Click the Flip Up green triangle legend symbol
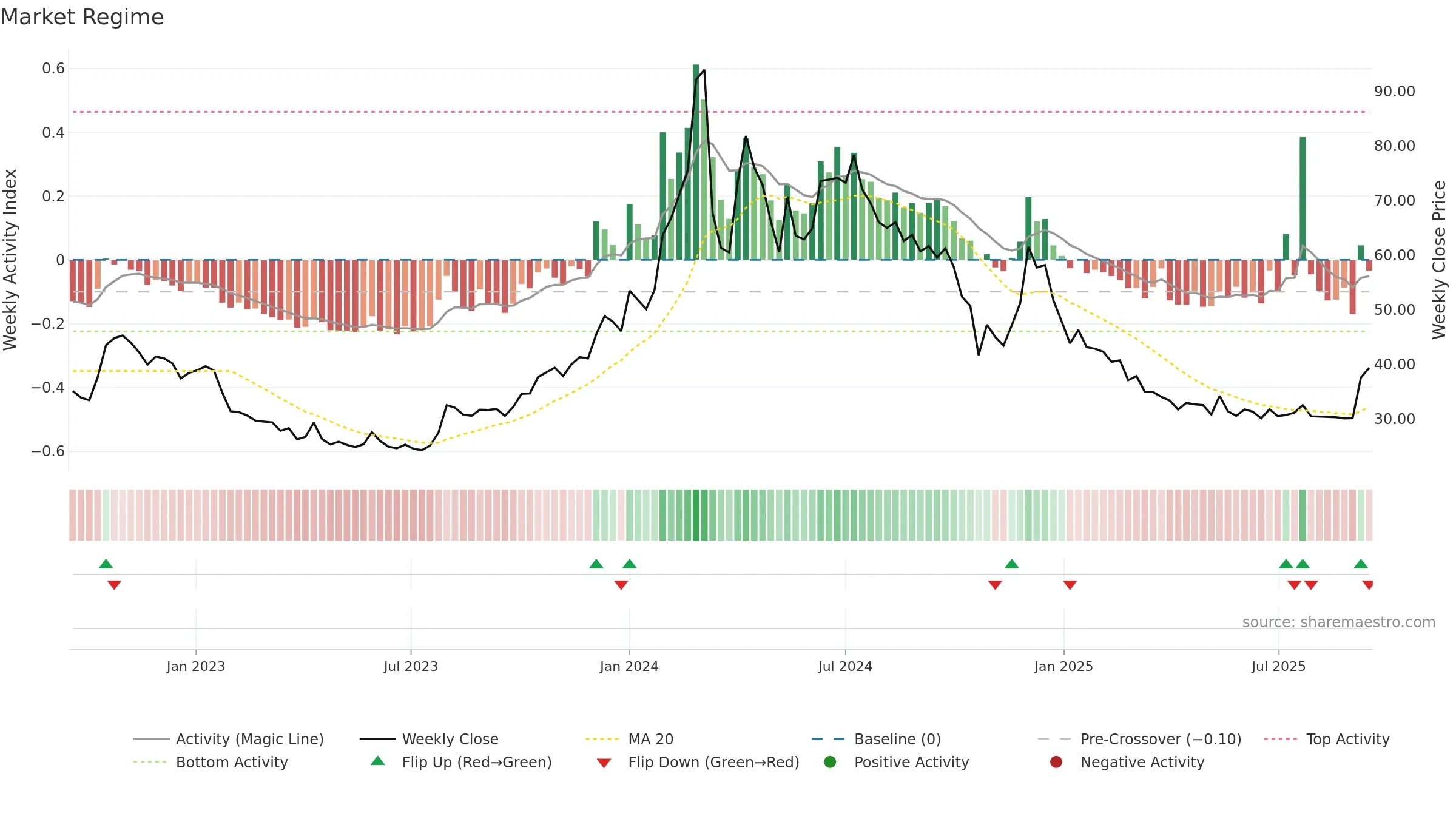The width and height of the screenshot is (1456, 819). pyautogui.click(x=377, y=761)
